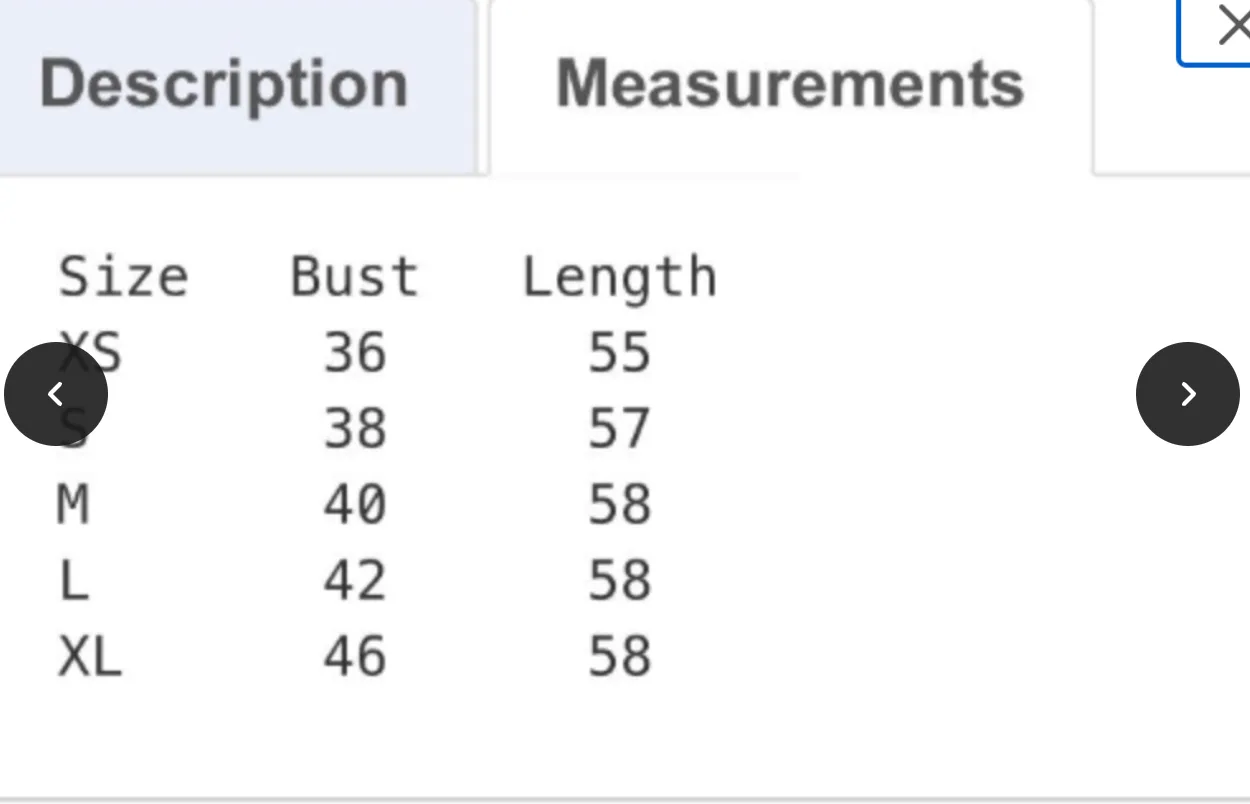Screen dimensions: 1250x804
Task: Open the Measurements tab
Action: click(x=790, y=84)
